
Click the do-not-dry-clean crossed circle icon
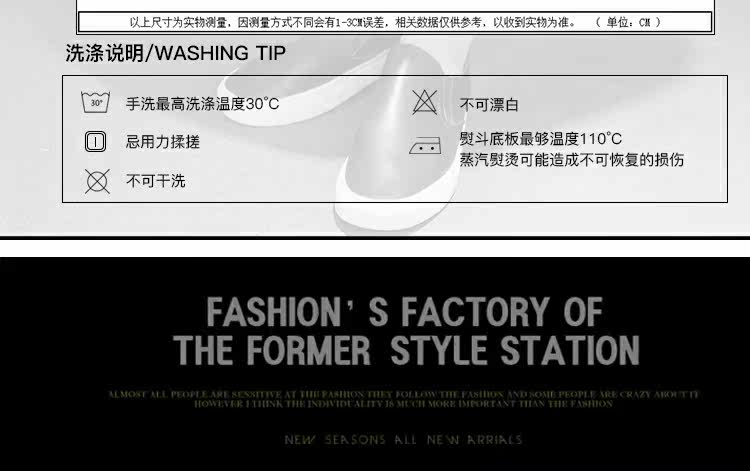[x=97, y=181]
